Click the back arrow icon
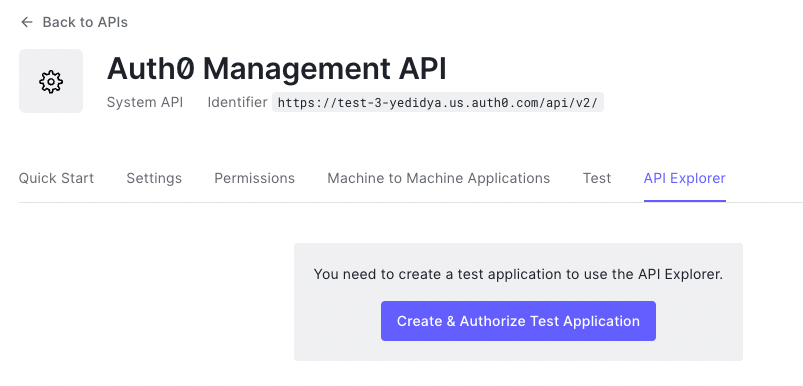 pos(27,22)
